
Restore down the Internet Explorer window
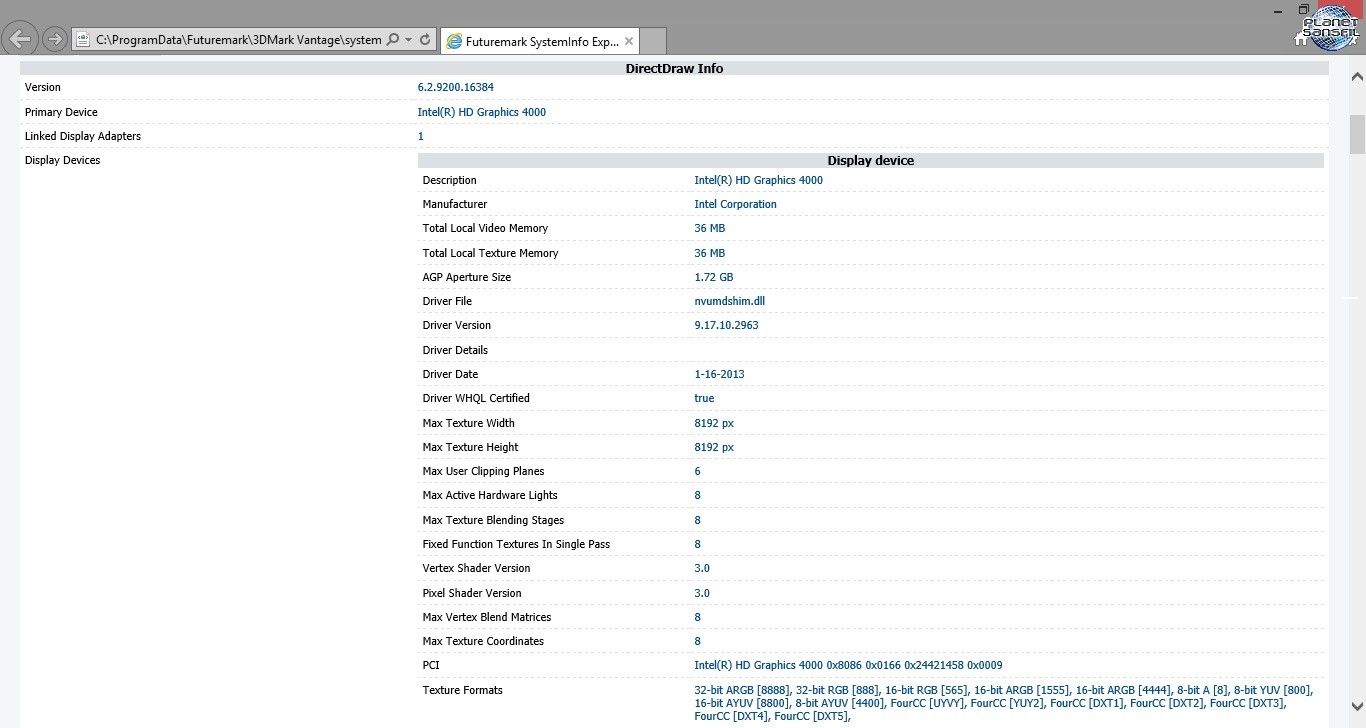click(1305, 7)
